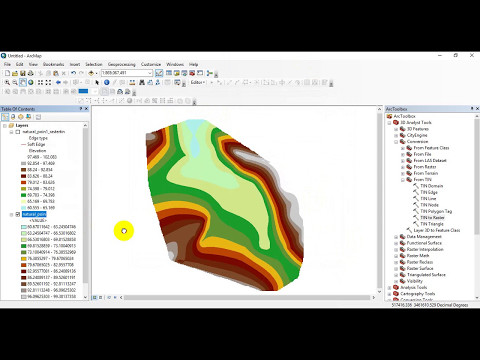Select the Zoom In tool

tap(7, 82)
